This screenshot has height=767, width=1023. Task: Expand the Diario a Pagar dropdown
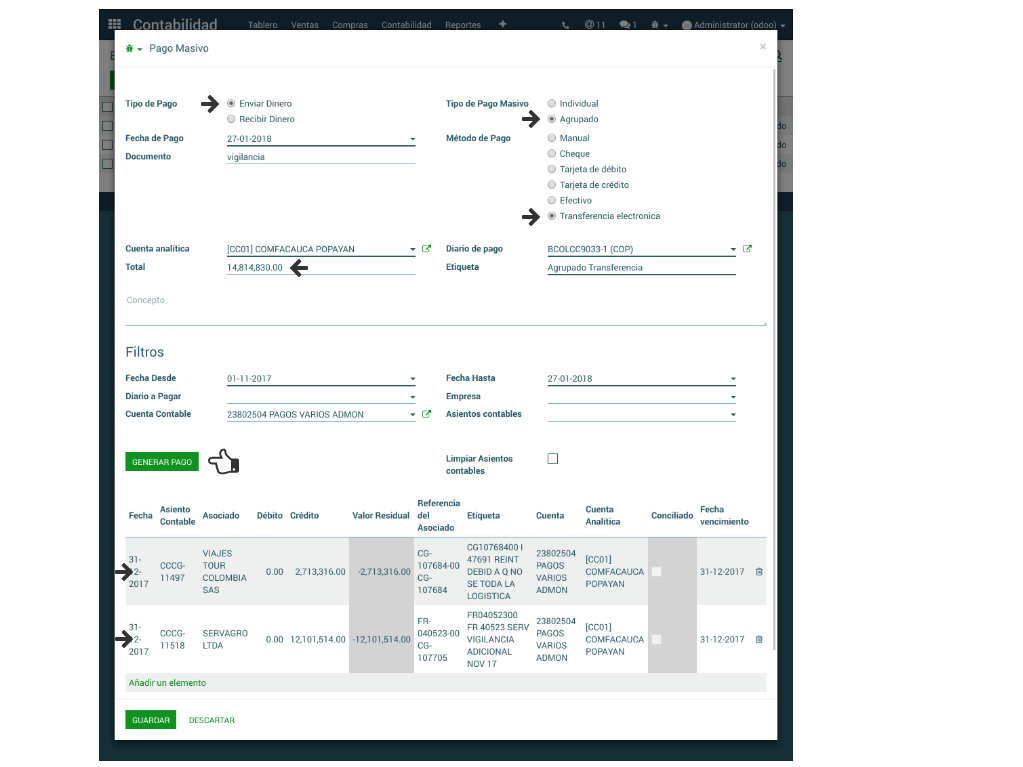(412, 397)
